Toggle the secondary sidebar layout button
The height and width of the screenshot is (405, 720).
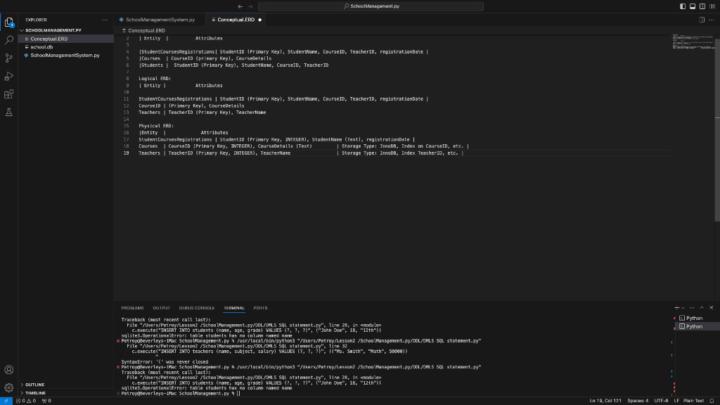tap(700, 6)
